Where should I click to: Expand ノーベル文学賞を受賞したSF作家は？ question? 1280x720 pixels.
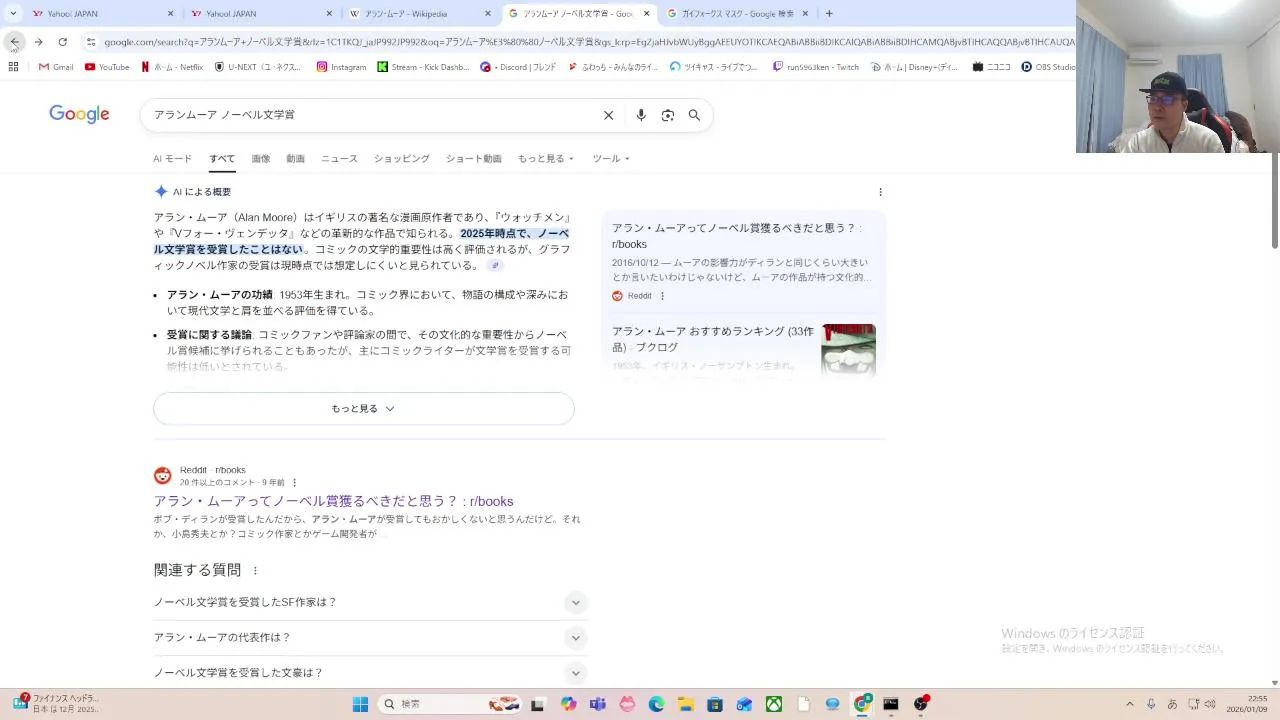(370, 602)
